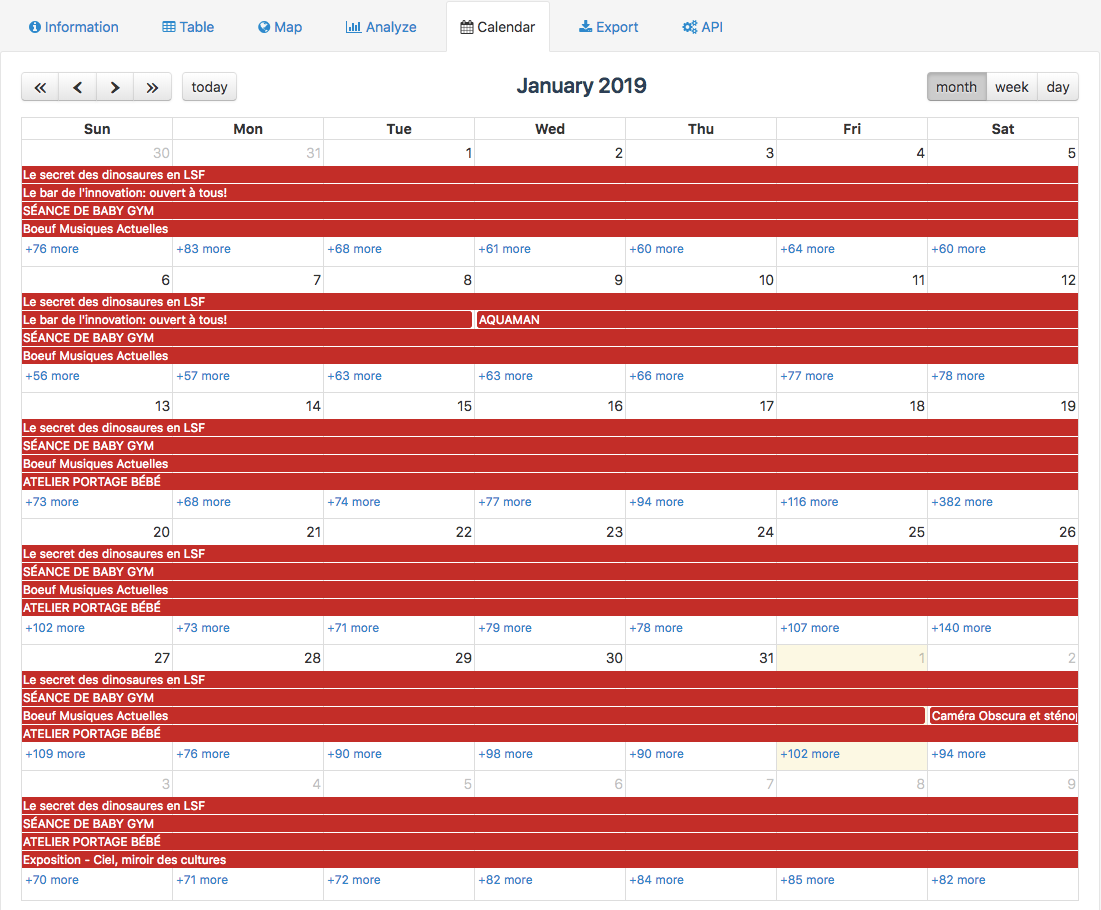Select the month view toggle
Viewport: 1101px width, 910px height.
point(956,87)
